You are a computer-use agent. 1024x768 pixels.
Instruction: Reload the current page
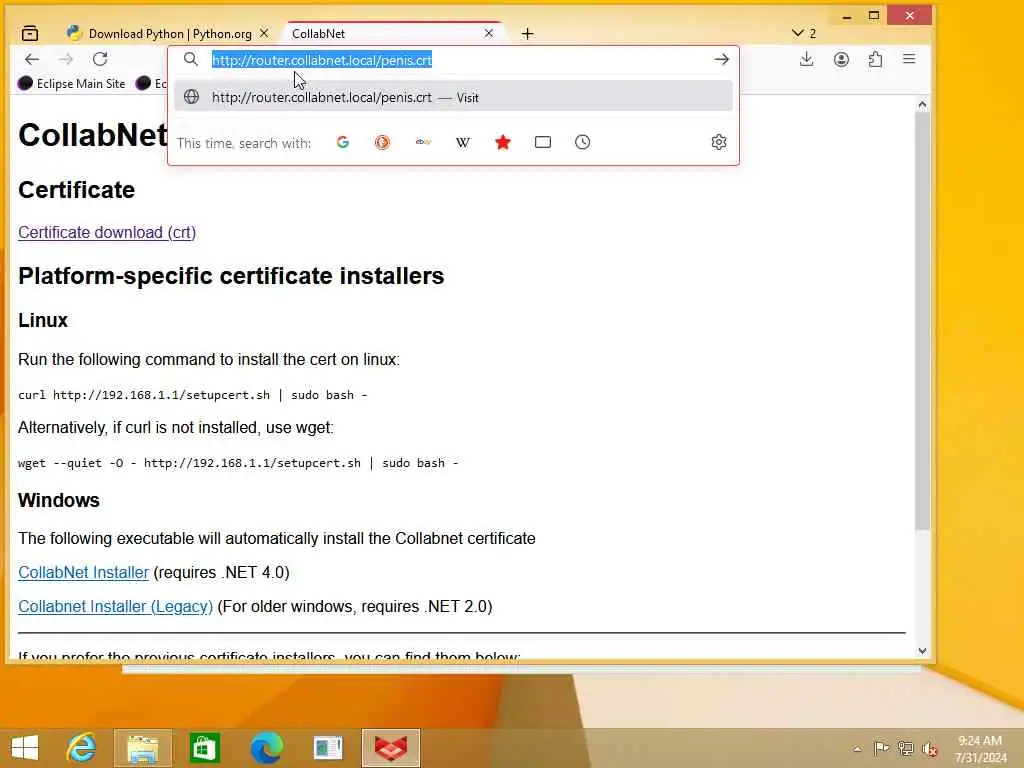100,59
